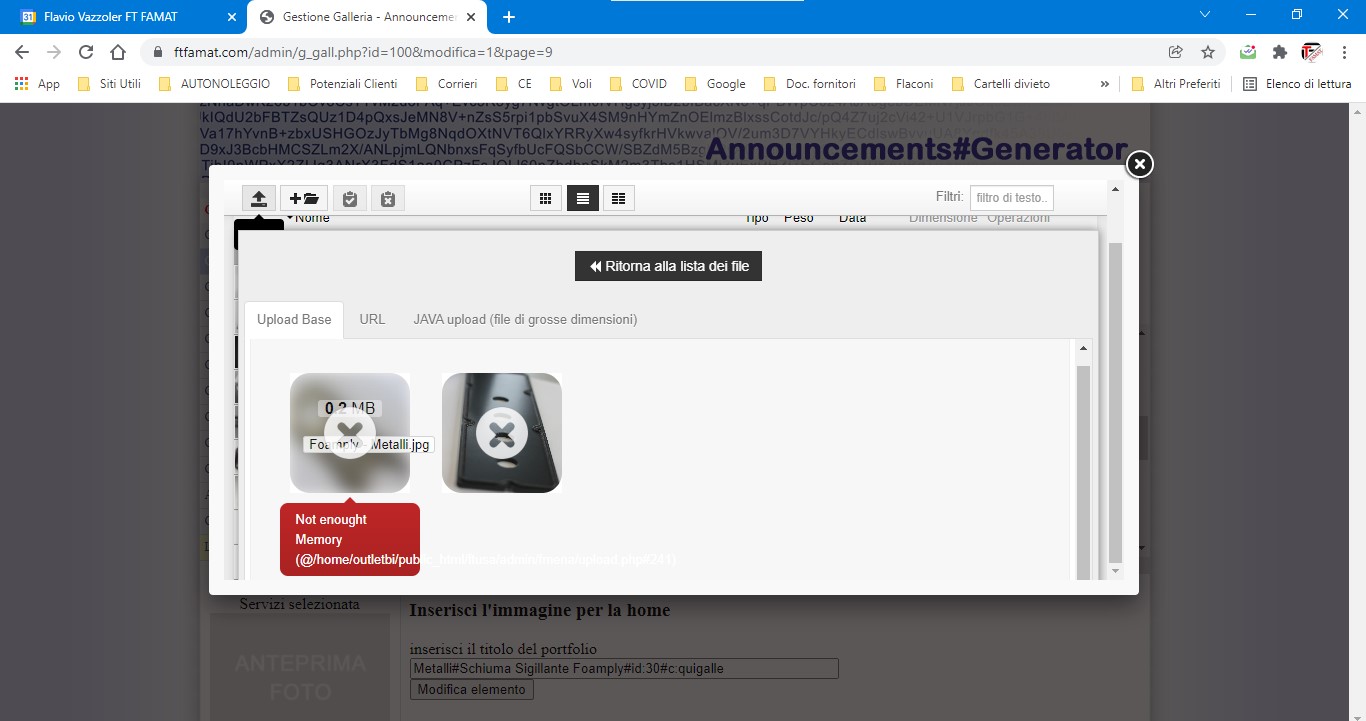Sort files by Nome column arrow
This screenshot has height=721, width=1366.
pos(290,217)
